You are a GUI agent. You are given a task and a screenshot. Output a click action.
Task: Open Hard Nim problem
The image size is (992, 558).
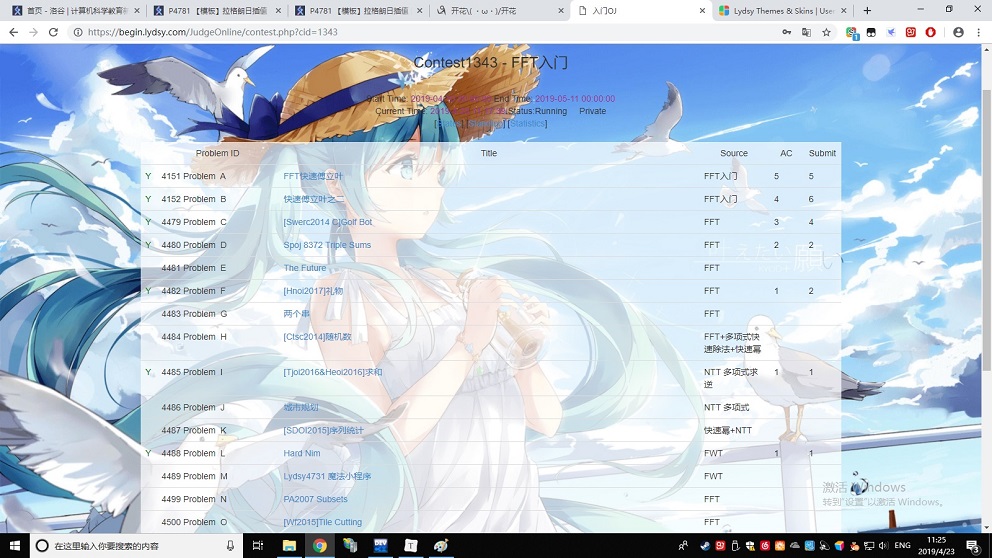[302, 453]
